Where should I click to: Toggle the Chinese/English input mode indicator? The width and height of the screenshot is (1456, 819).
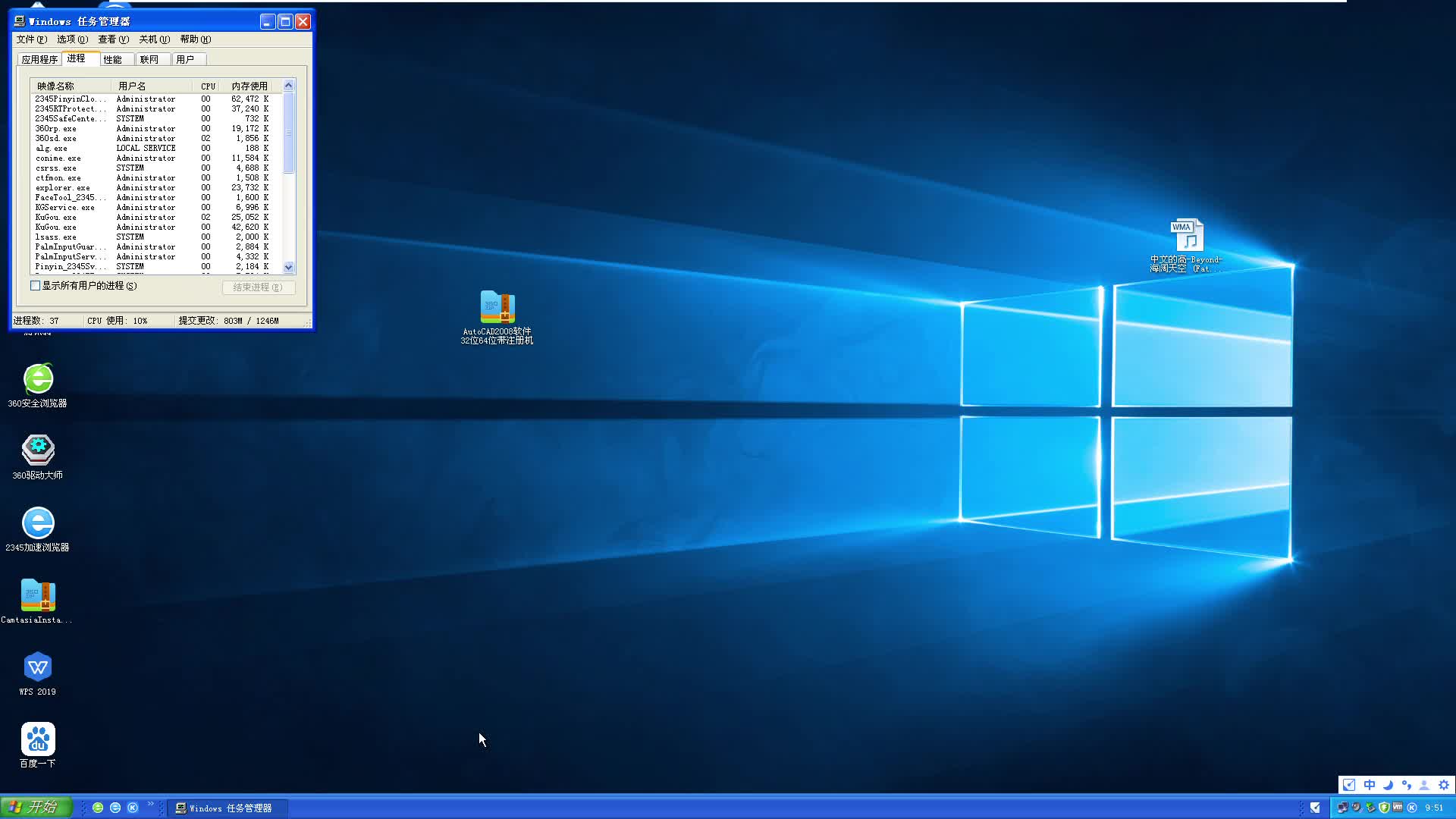[1369, 786]
